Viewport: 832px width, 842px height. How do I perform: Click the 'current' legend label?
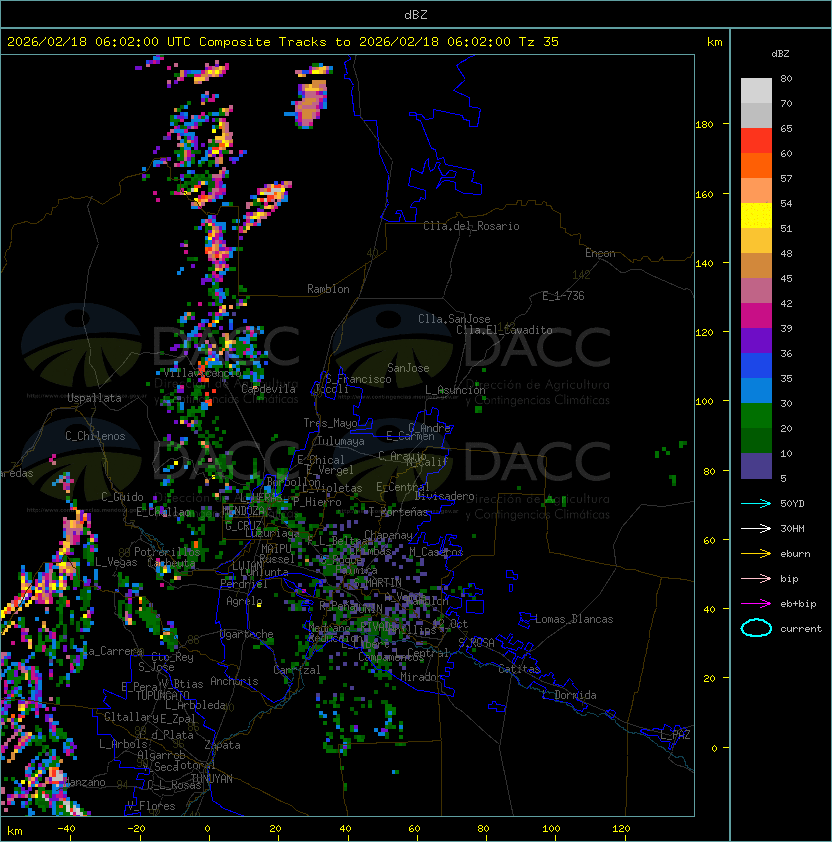click(x=801, y=629)
